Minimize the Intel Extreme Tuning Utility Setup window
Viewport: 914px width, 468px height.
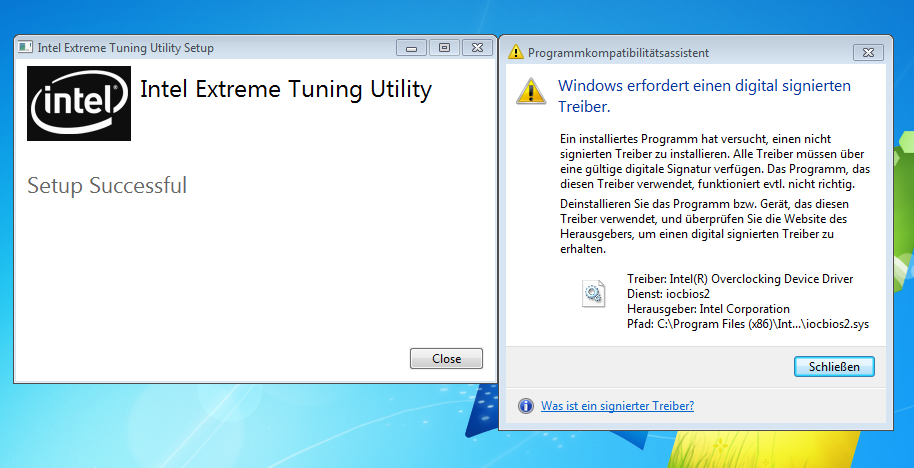coord(412,48)
